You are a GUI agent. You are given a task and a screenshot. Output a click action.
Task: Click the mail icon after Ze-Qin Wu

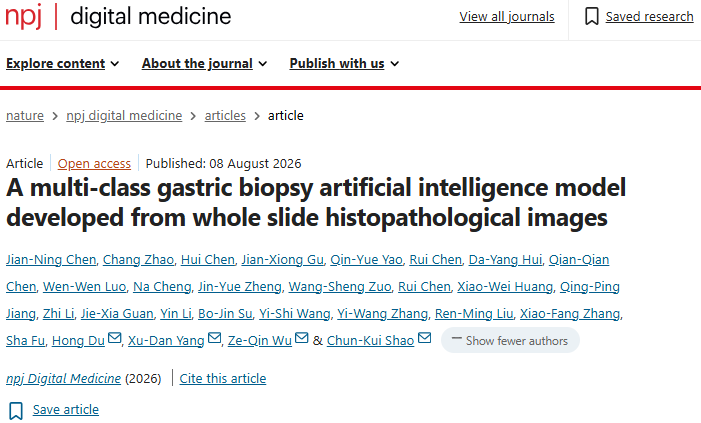[x=302, y=338]
